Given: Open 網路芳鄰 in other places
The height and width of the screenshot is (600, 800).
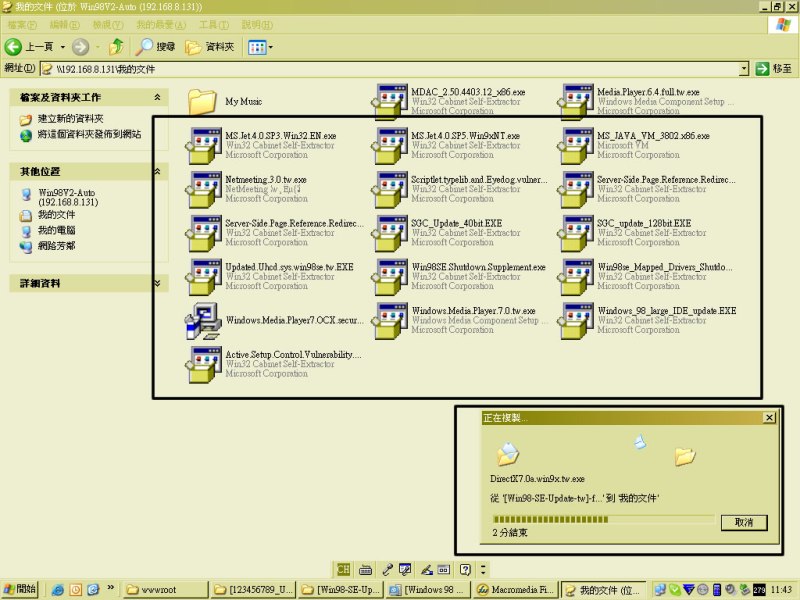Looking at the screenshot, I should pos(57,246).
